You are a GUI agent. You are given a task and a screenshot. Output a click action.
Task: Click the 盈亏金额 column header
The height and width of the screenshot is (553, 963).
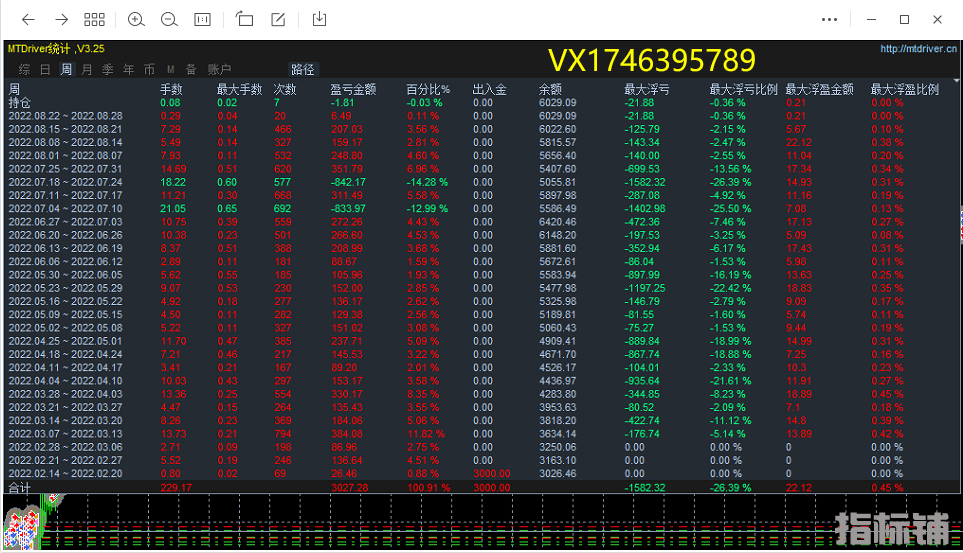(353, 89)
